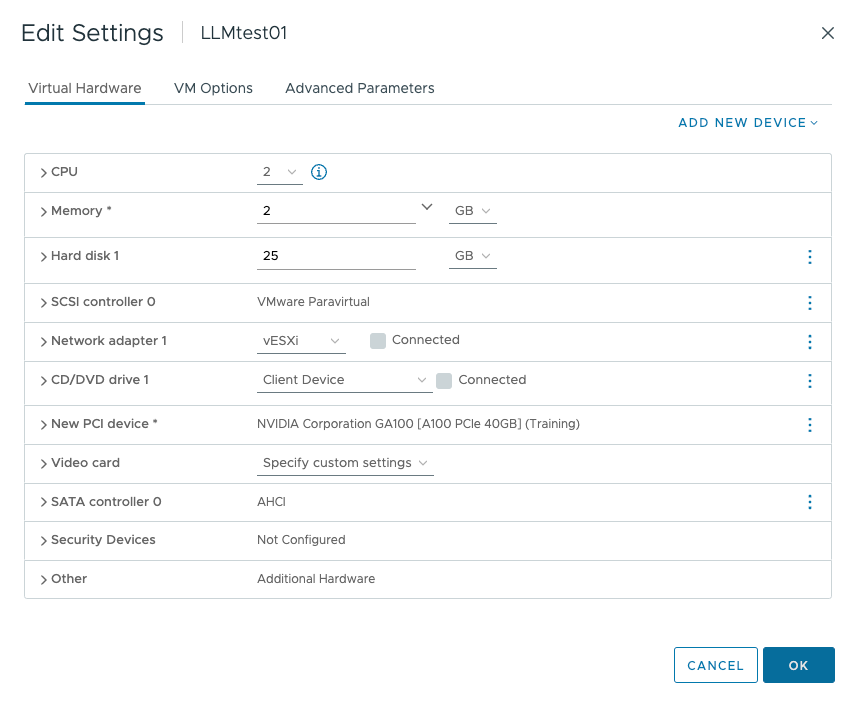
Task: Switch to the Advanced Parameters tab
Action: 359,88
